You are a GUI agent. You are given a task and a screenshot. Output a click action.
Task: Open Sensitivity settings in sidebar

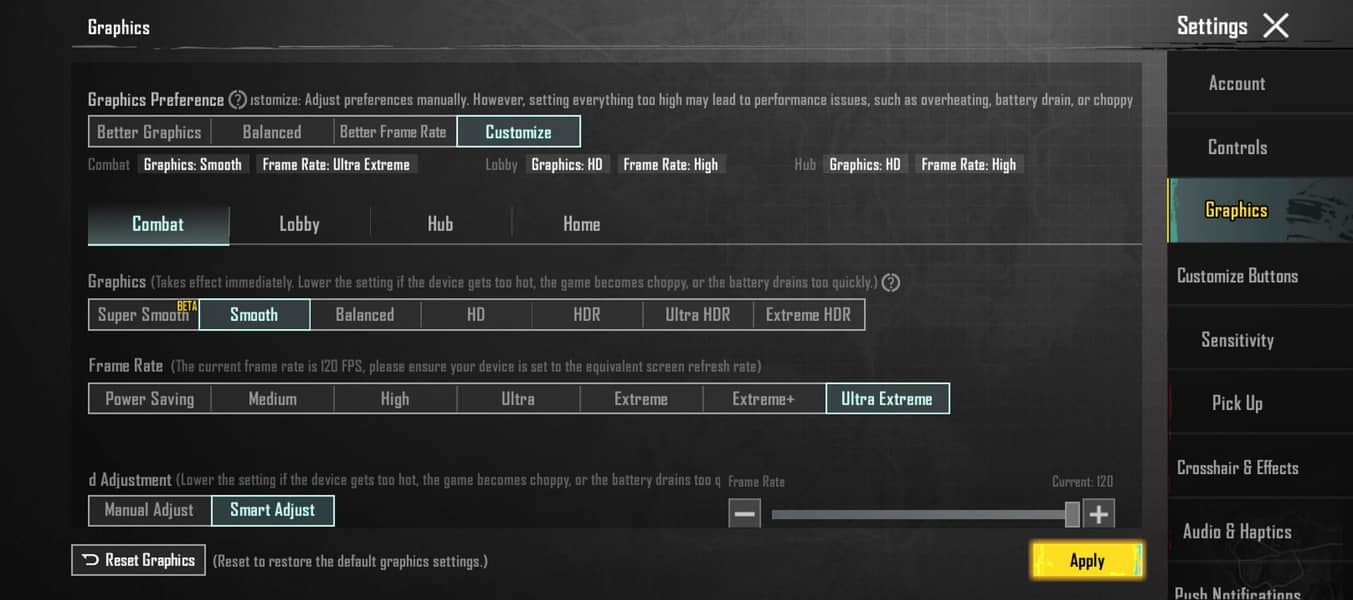coord(1237,340)
